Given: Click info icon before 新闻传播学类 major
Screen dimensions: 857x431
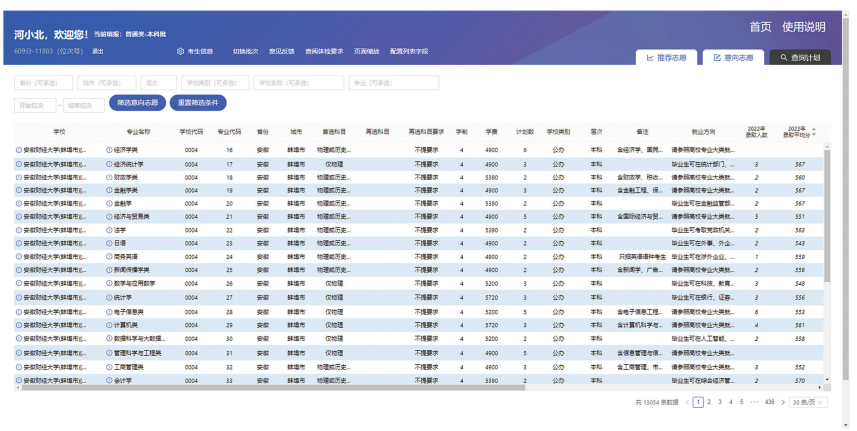Looking at the screenshot, I should pos(109,270).
